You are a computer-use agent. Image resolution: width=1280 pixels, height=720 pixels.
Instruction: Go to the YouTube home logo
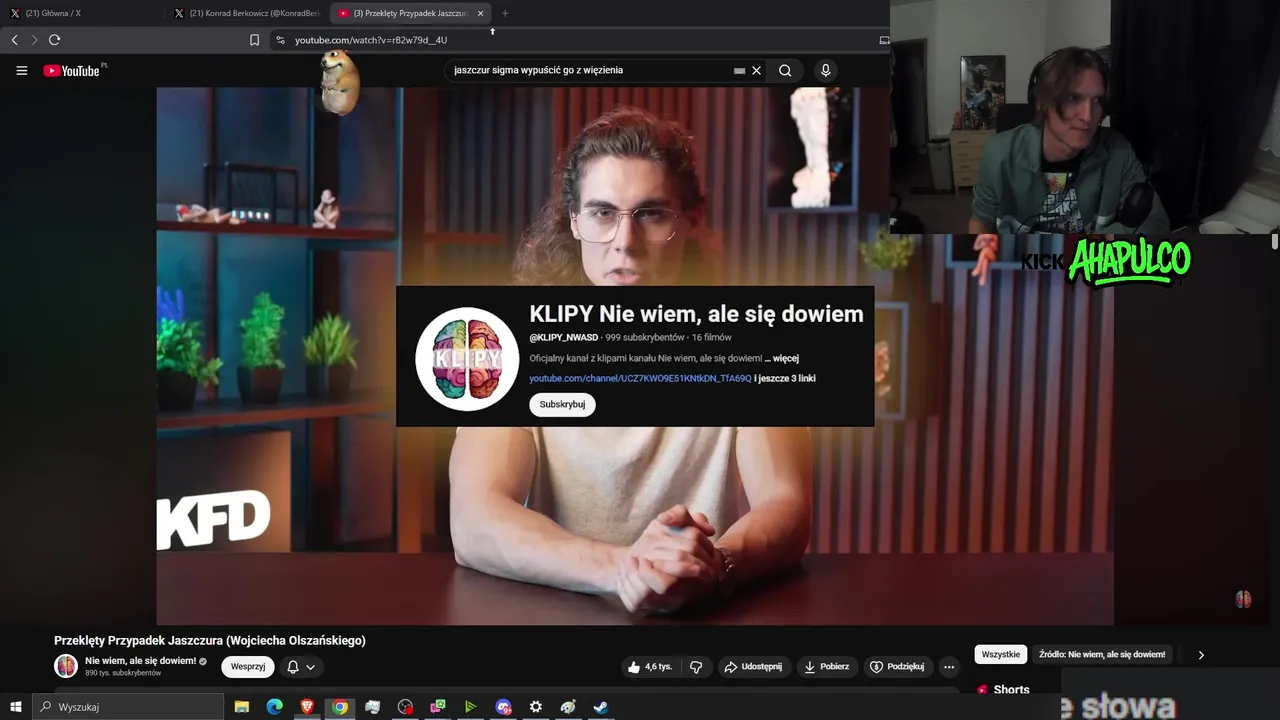tap(72, 71)
